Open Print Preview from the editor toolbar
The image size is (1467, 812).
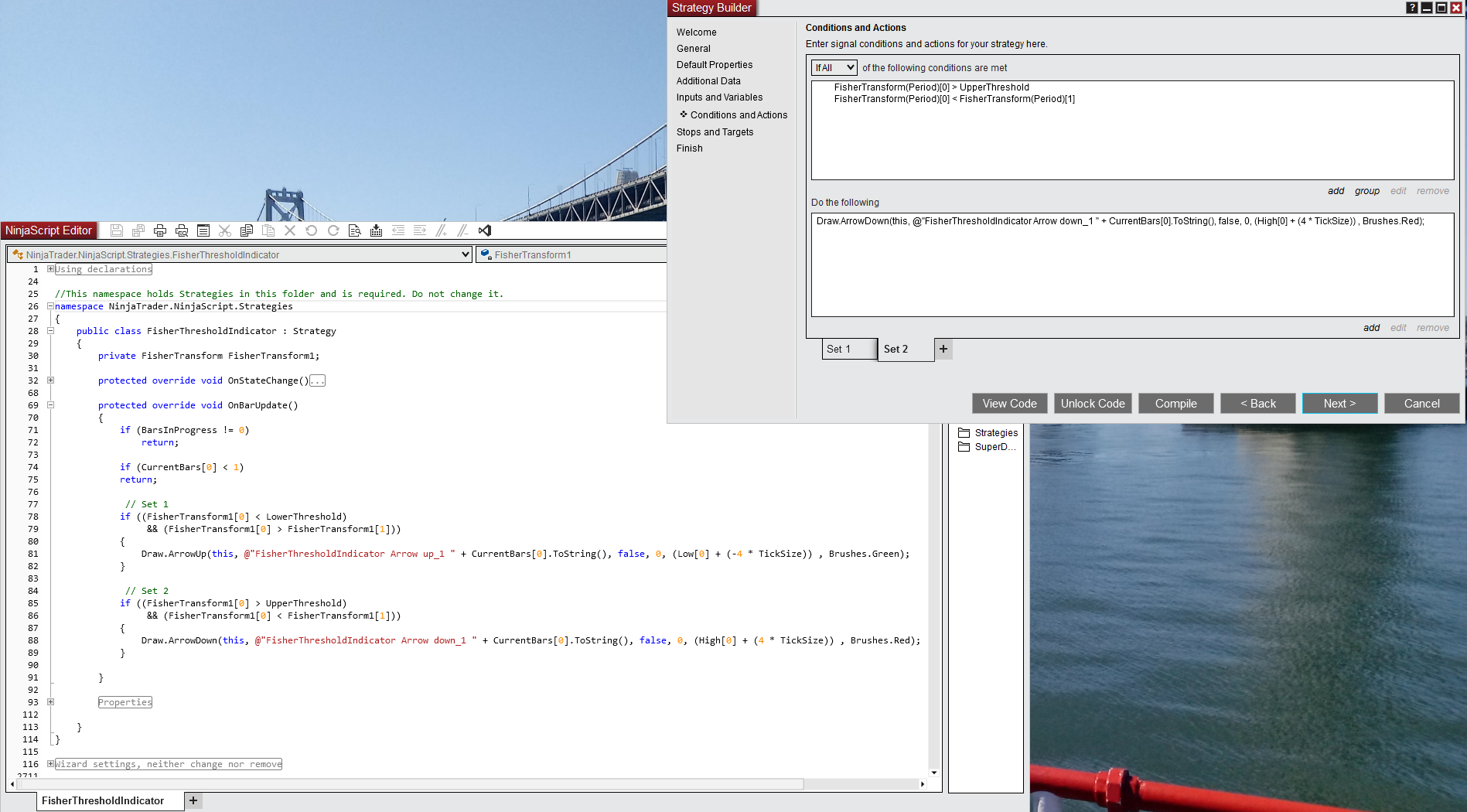click(182, 230)
